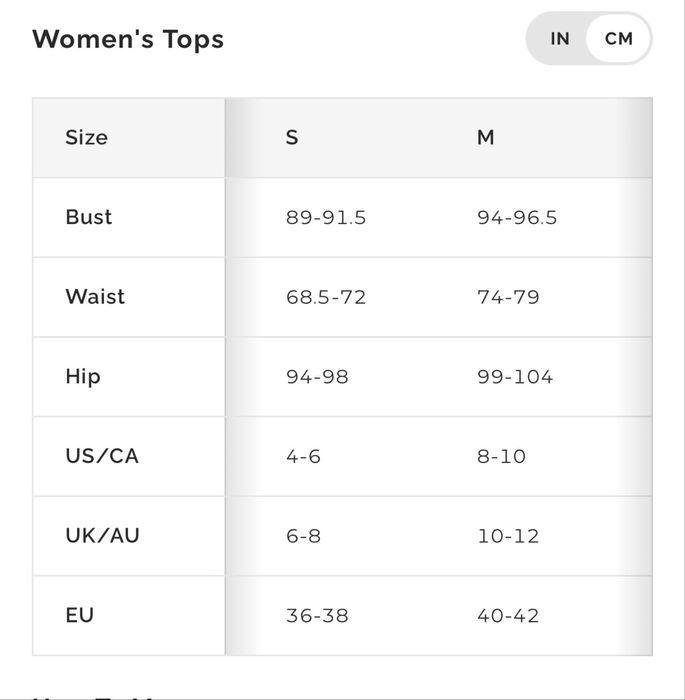Click the Hip row label
The height and width of the screenshot is (700, 685).
click(83, 377)
